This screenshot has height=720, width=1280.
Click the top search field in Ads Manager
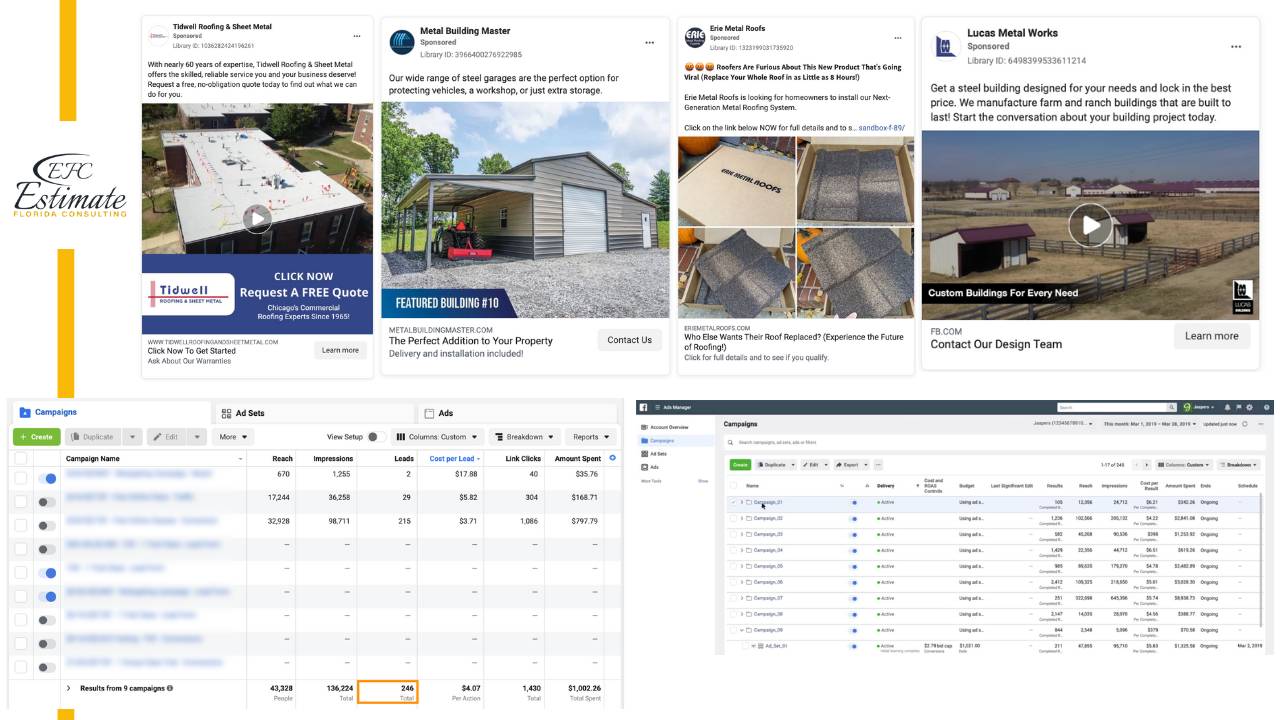click(1113, 407)
